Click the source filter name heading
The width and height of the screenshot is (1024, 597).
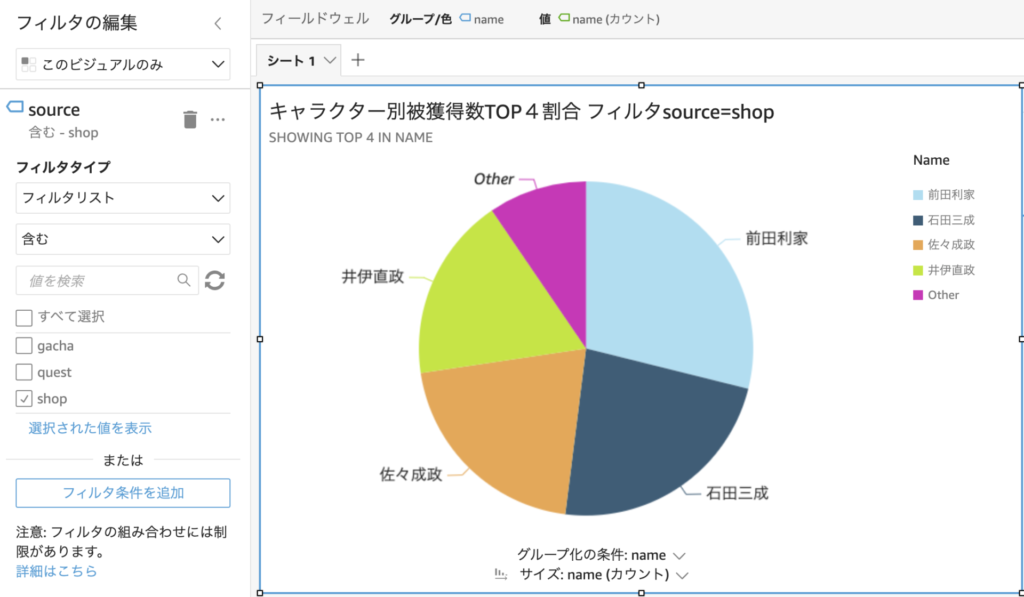[x=54, y=110]
